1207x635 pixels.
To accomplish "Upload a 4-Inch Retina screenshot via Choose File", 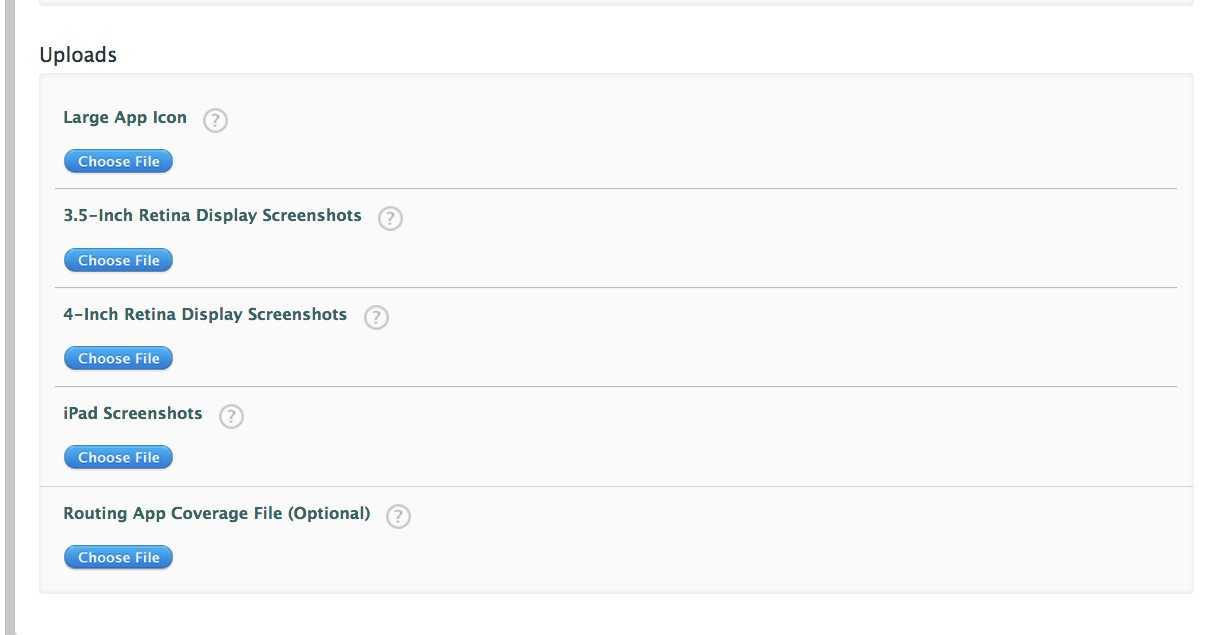I will [x=118, y=358].
